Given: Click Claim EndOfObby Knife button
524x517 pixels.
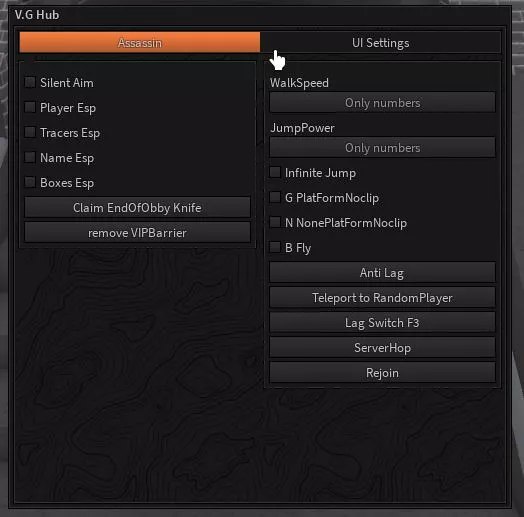Looking at the screenshot, I should (x=137, y=208).
